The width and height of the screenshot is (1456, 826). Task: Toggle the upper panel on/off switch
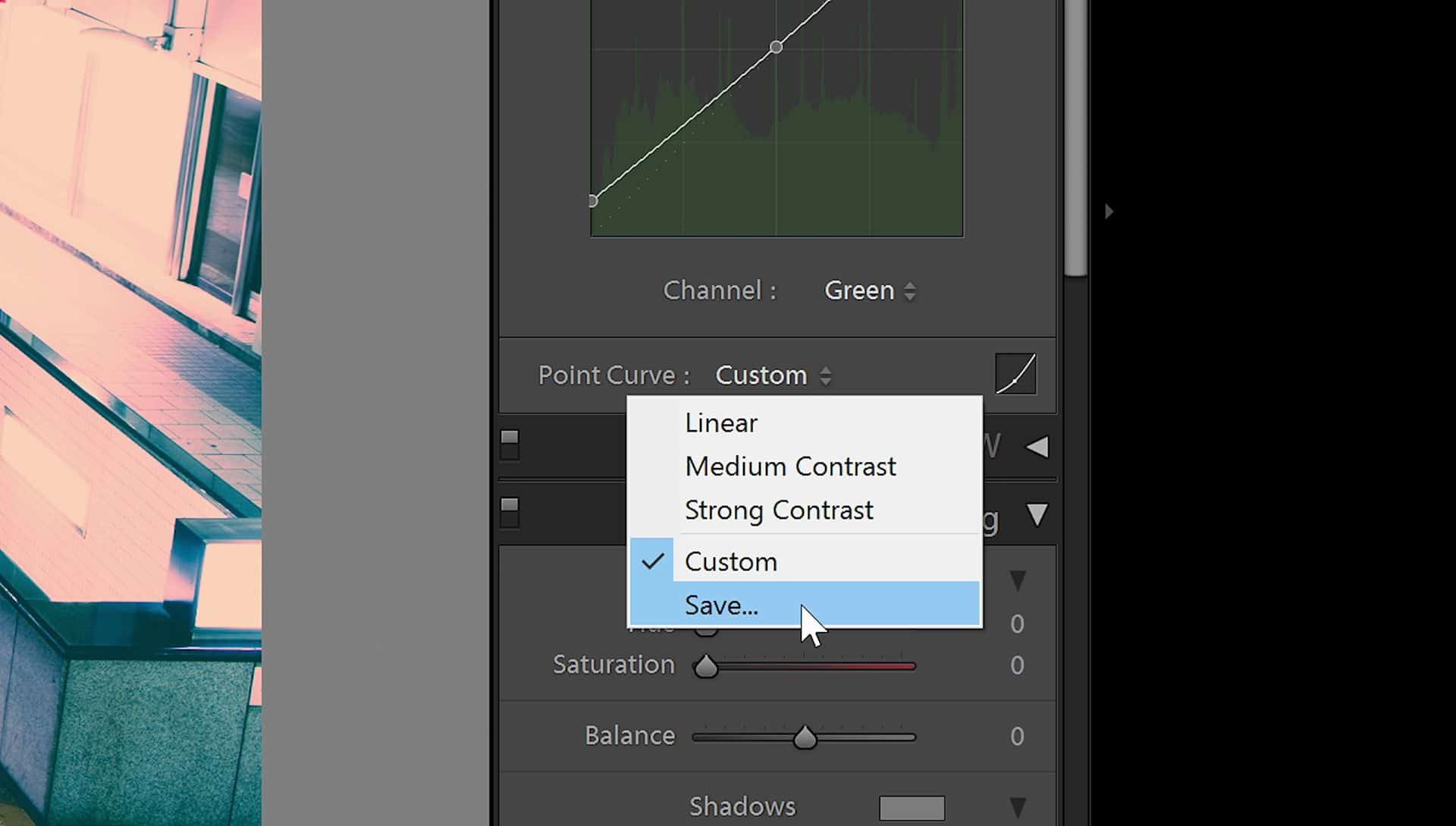[x=510, y=444]
